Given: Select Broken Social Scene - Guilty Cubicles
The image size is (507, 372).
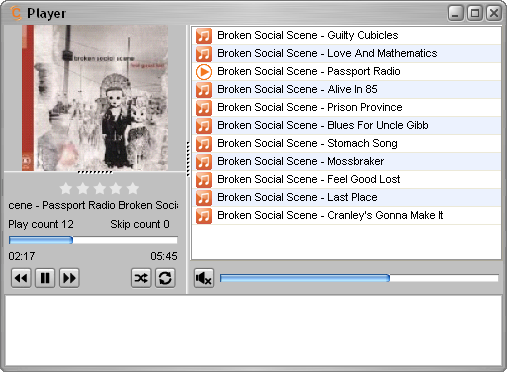Looking at the screenshot, I should point(347,36).
